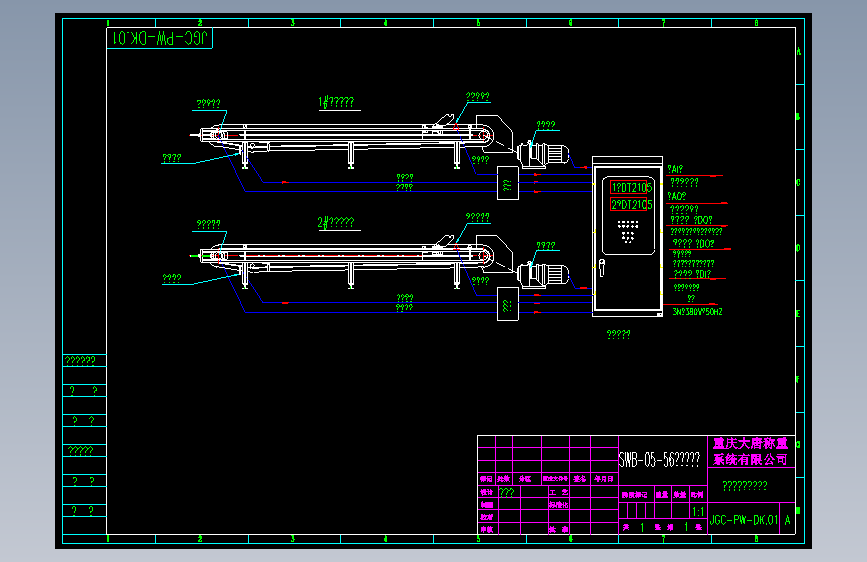The width and height of the screenshot is (867, 562).
Task: Click the ?AO? signal label
Action: click(x=677, y=196)
